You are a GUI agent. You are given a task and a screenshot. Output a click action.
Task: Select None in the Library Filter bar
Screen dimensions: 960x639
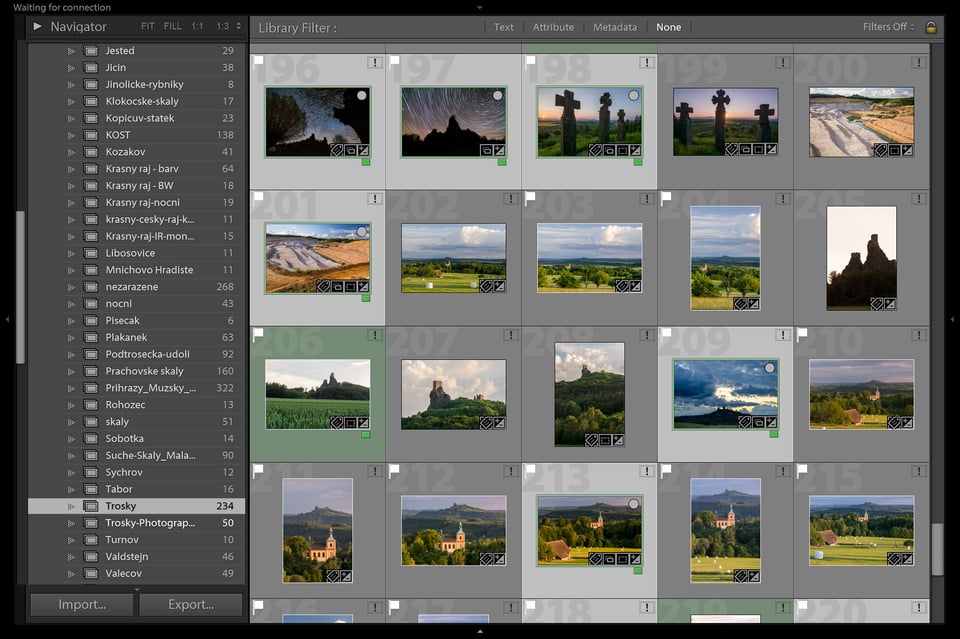click(669, 27)
